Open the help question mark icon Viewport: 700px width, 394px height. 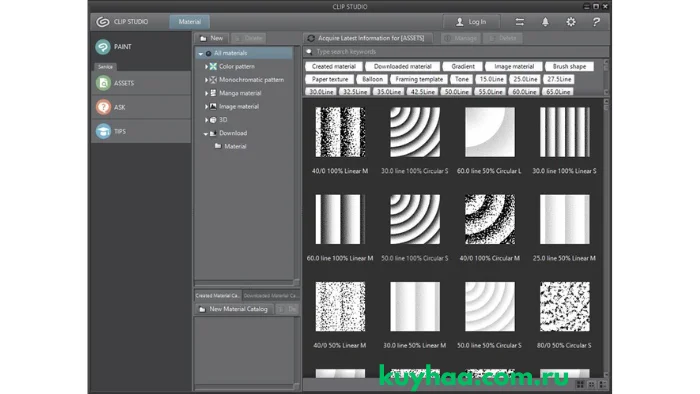(596, 22)
